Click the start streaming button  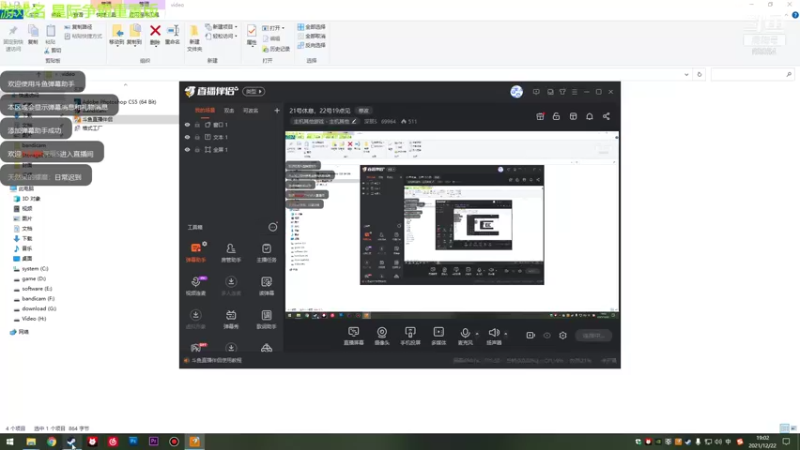tap(593, 335)
